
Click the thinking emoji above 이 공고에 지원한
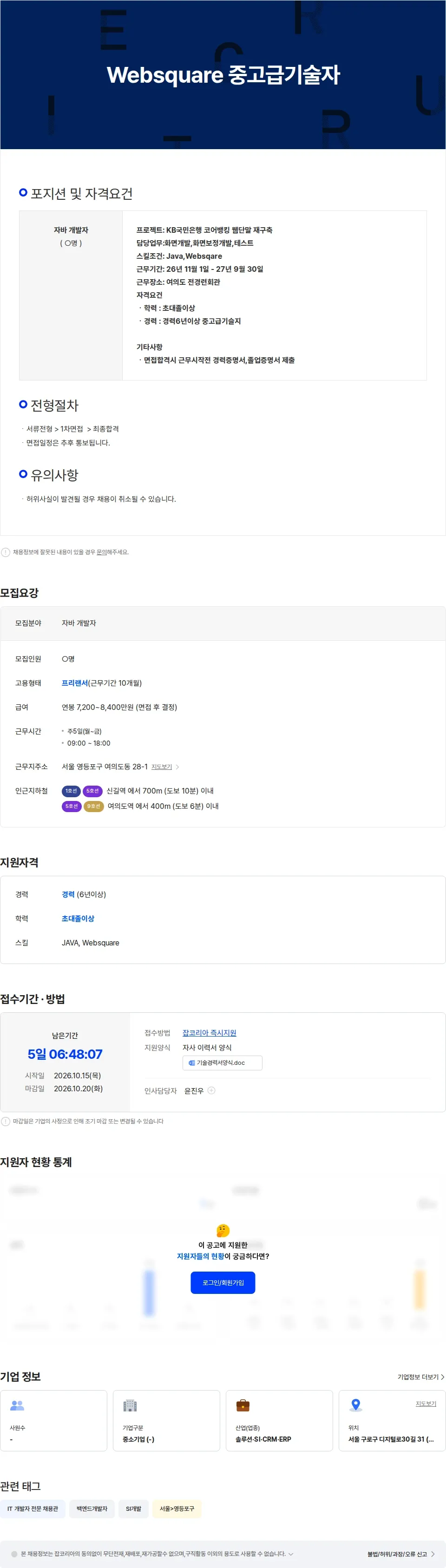tap(223, 1230)
